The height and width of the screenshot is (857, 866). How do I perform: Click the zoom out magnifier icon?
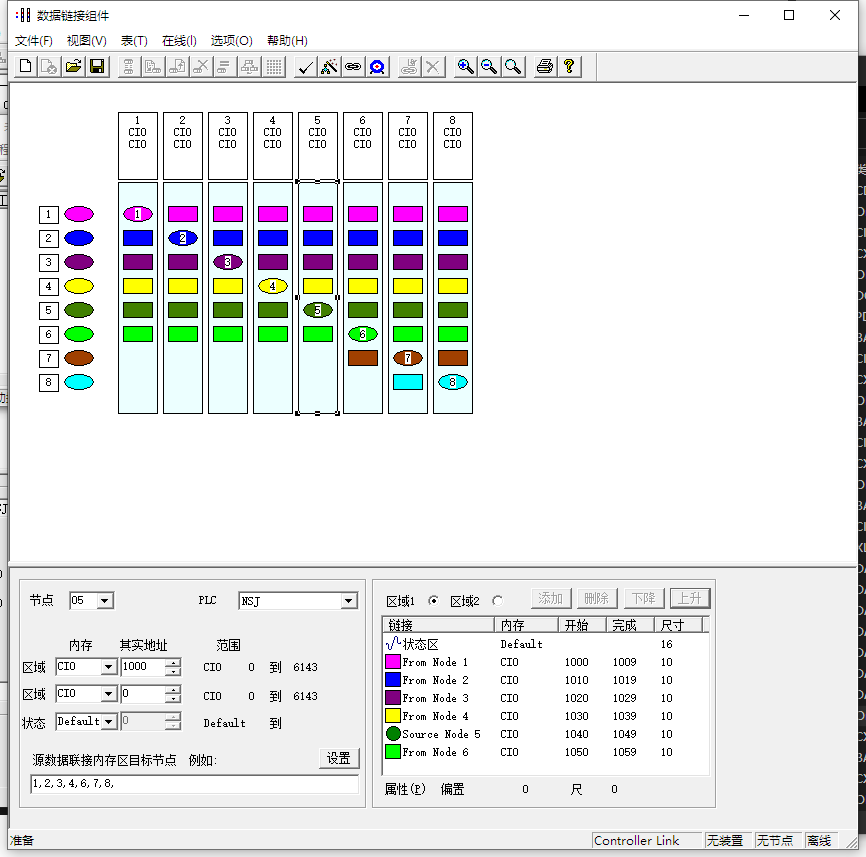point(489,67)
